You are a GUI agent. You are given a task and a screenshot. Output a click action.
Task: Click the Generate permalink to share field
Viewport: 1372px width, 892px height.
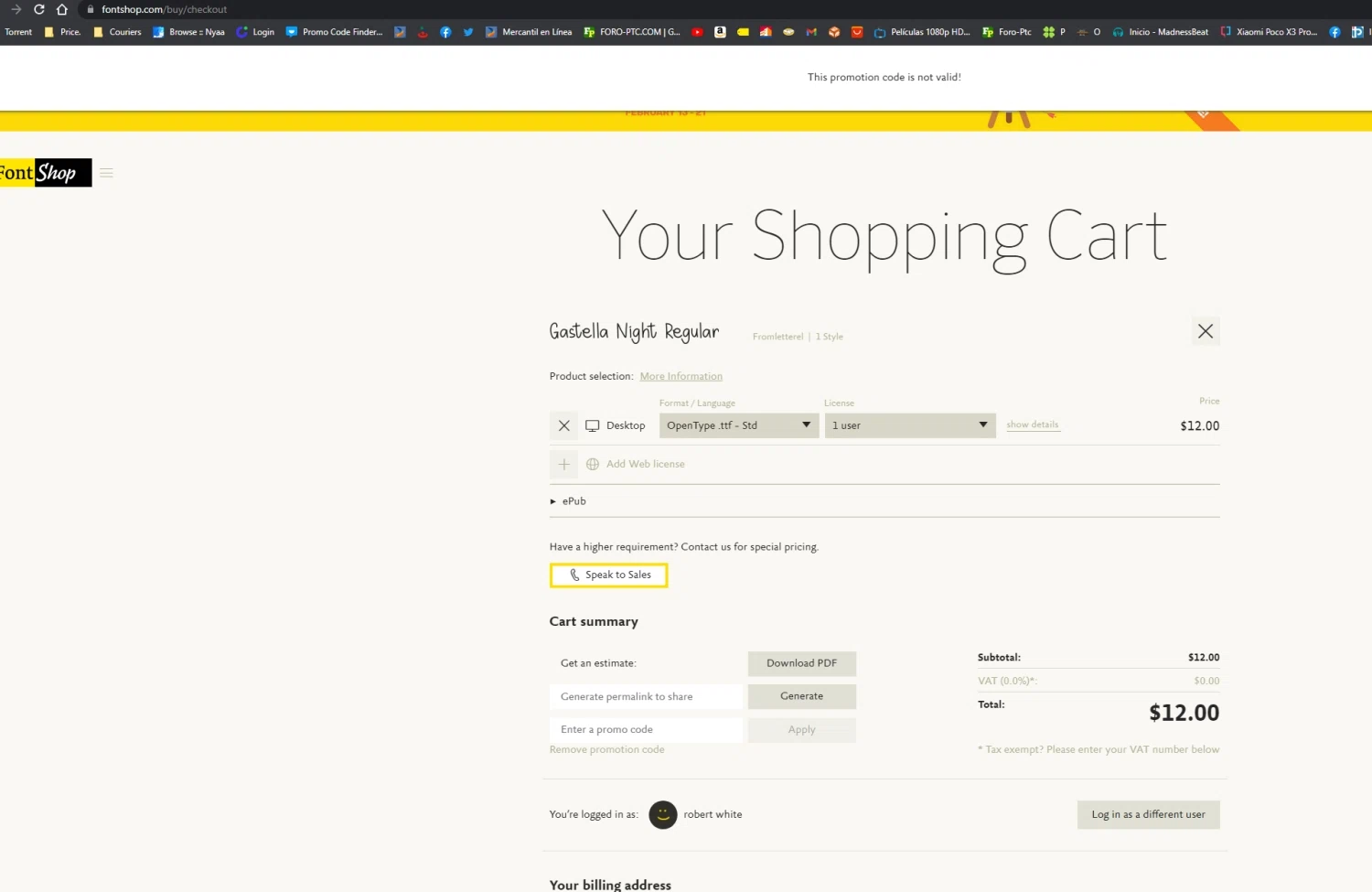(x=647, y=696)
